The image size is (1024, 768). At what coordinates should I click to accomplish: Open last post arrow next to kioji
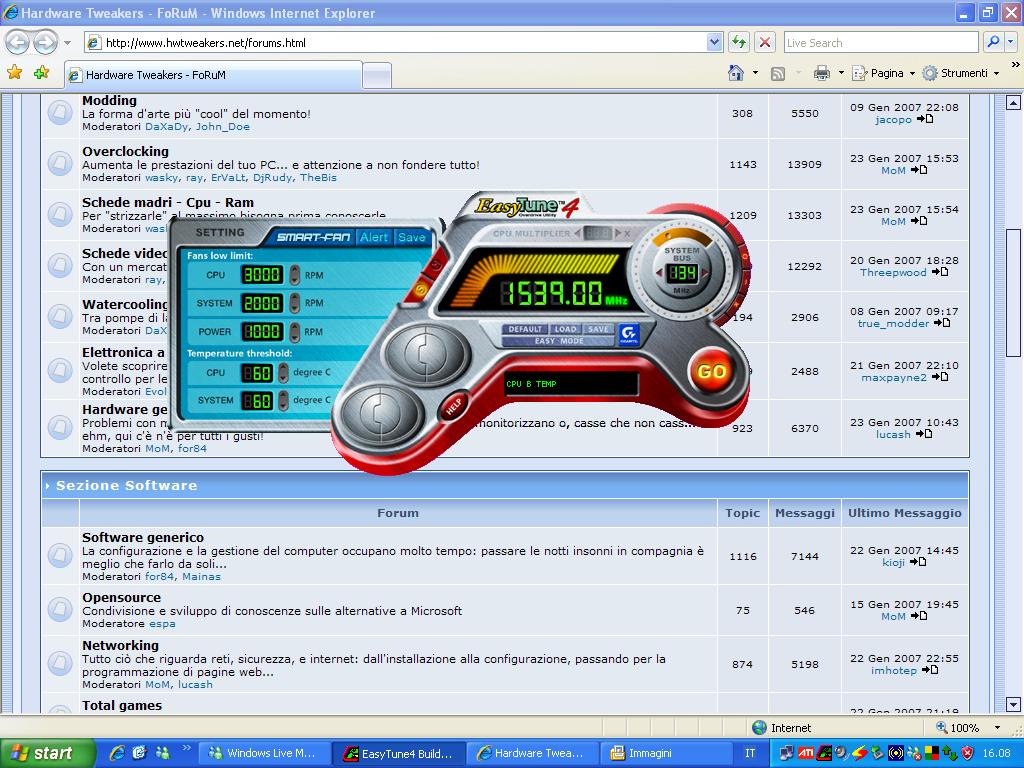pyautogui.click(x=918, y=562)
